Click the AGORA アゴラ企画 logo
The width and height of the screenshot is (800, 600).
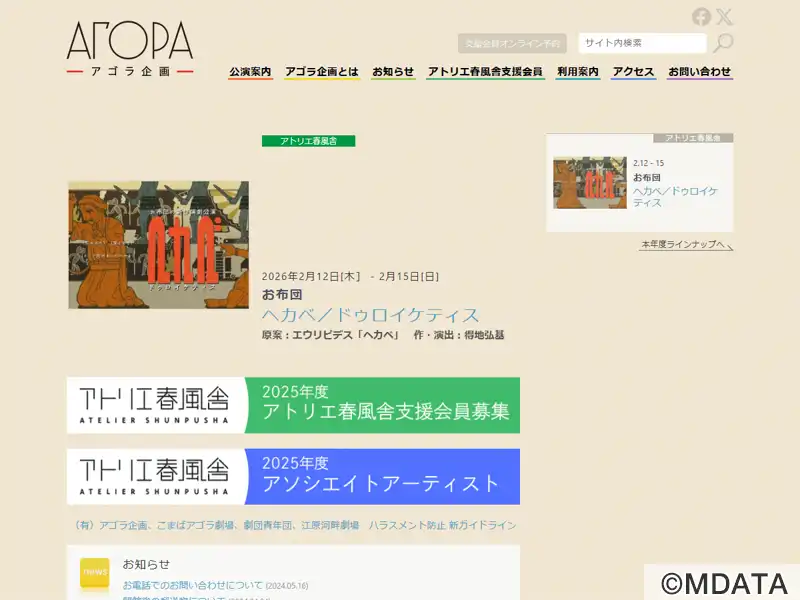130,49
